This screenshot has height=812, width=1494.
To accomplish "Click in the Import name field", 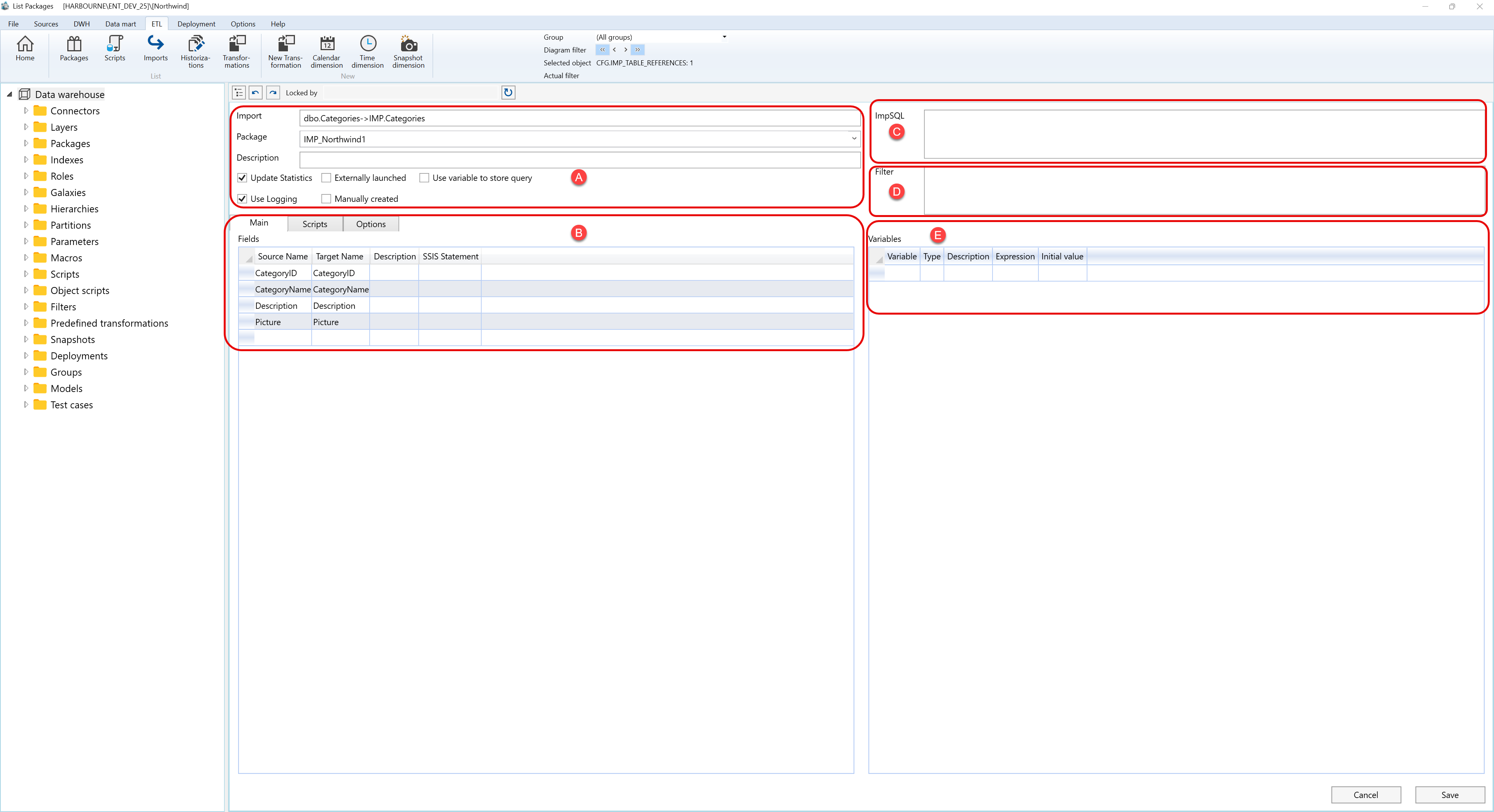I will point(579,118).
